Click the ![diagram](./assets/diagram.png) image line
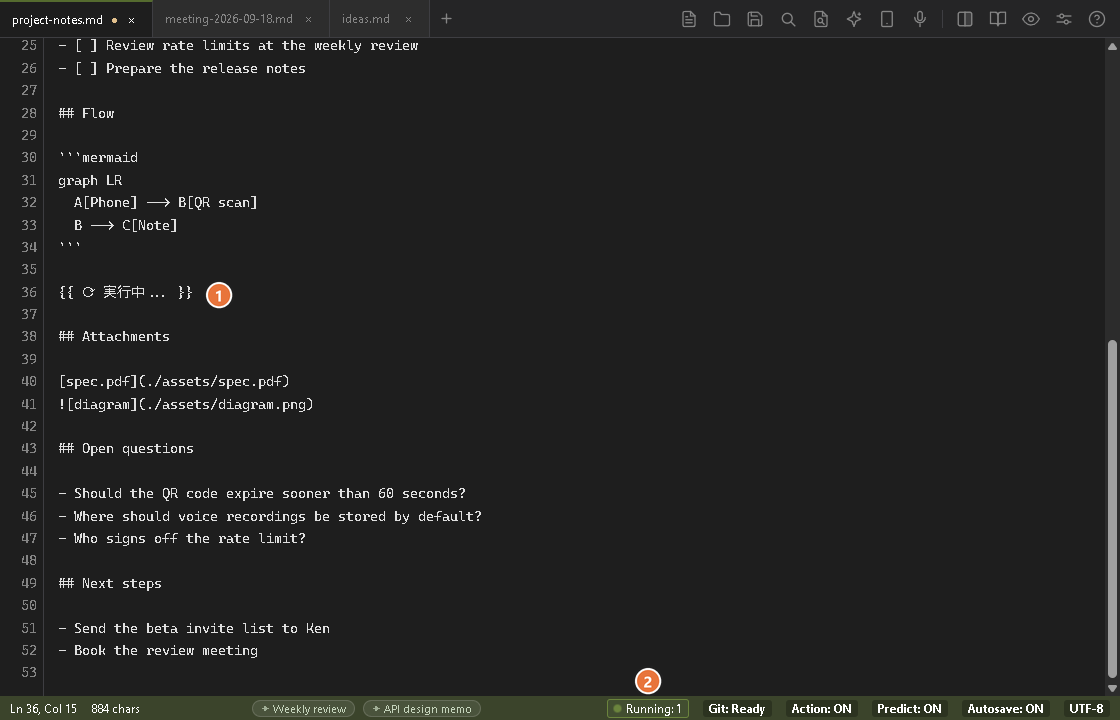This screenshot has width=1120, height=720. pos(186,404)
